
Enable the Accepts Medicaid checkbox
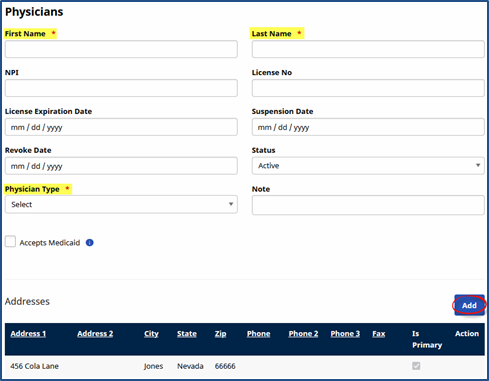pos(10,242)
